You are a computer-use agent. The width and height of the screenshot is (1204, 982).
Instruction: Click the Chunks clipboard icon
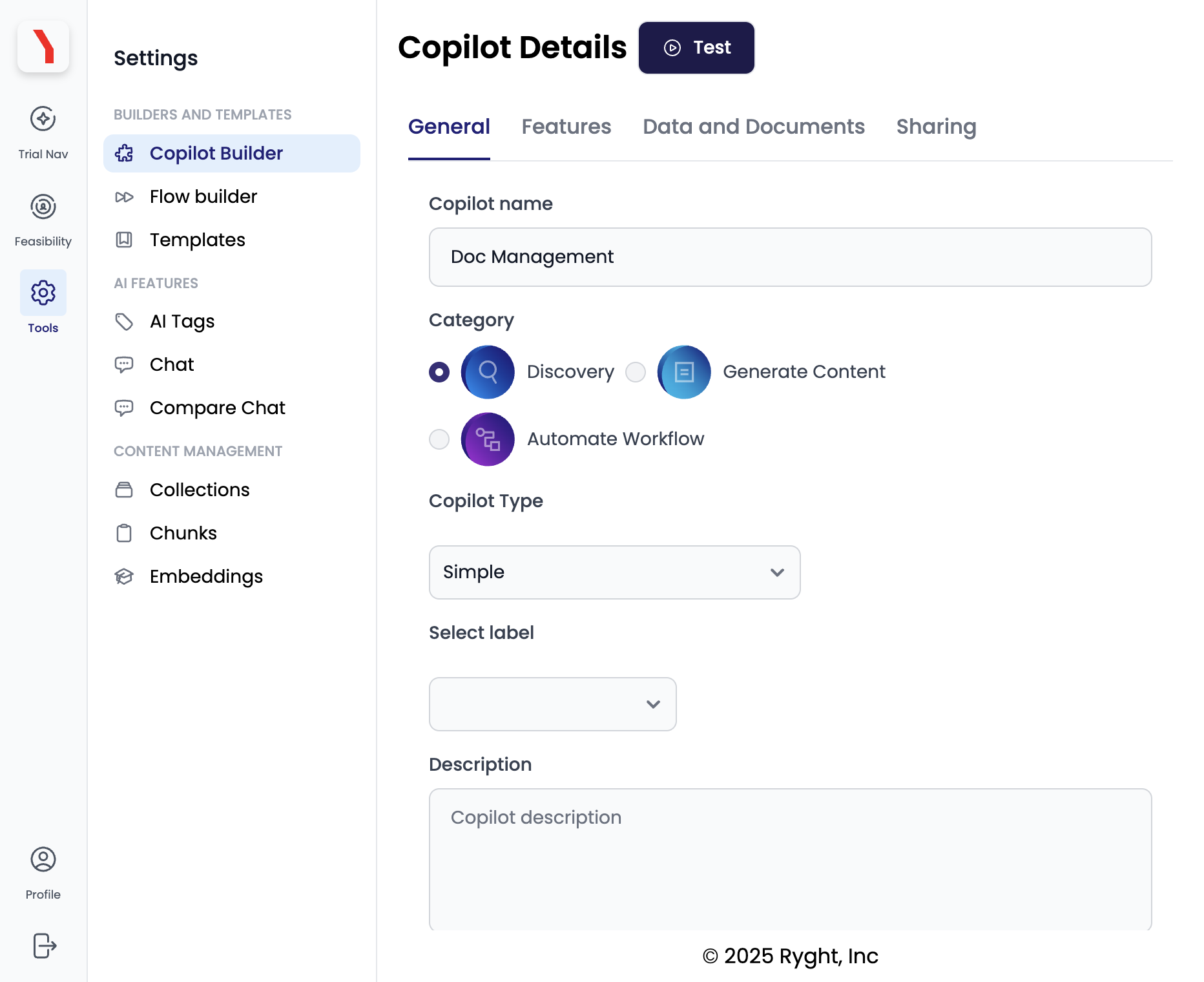click(124, 533)
